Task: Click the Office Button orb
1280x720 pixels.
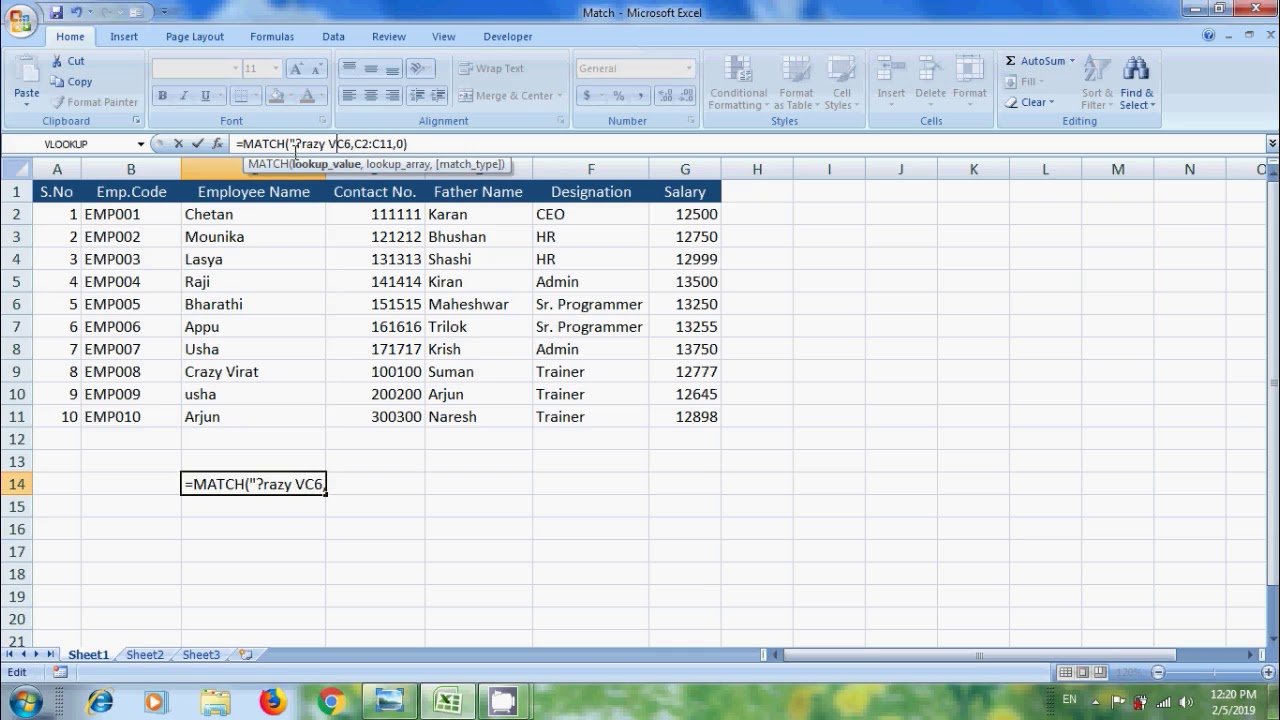Action: click(x=20, y=22)
